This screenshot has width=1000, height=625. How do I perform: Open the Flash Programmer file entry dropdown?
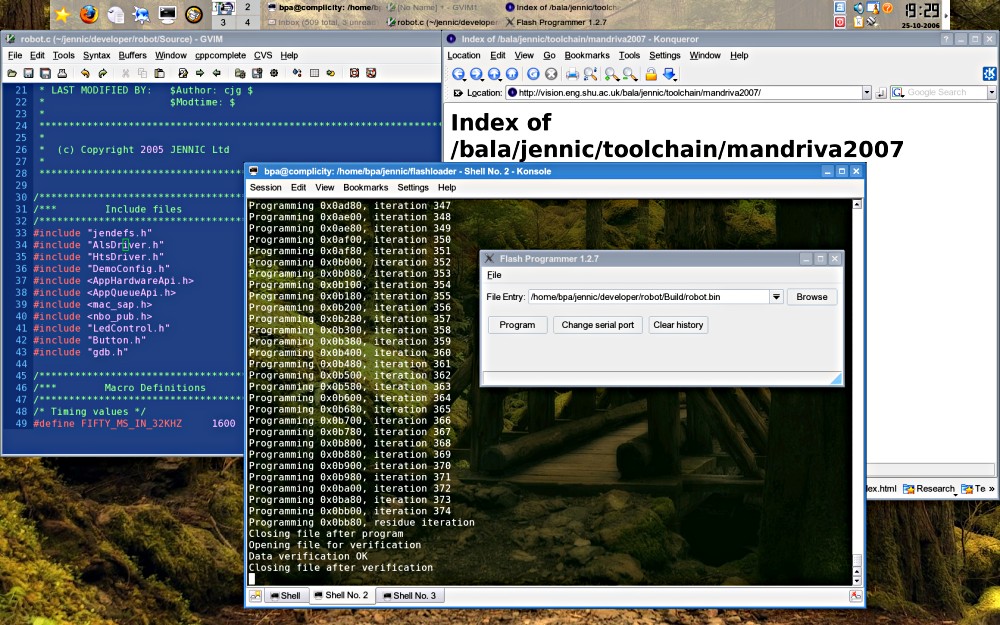(x=776, y=297)
